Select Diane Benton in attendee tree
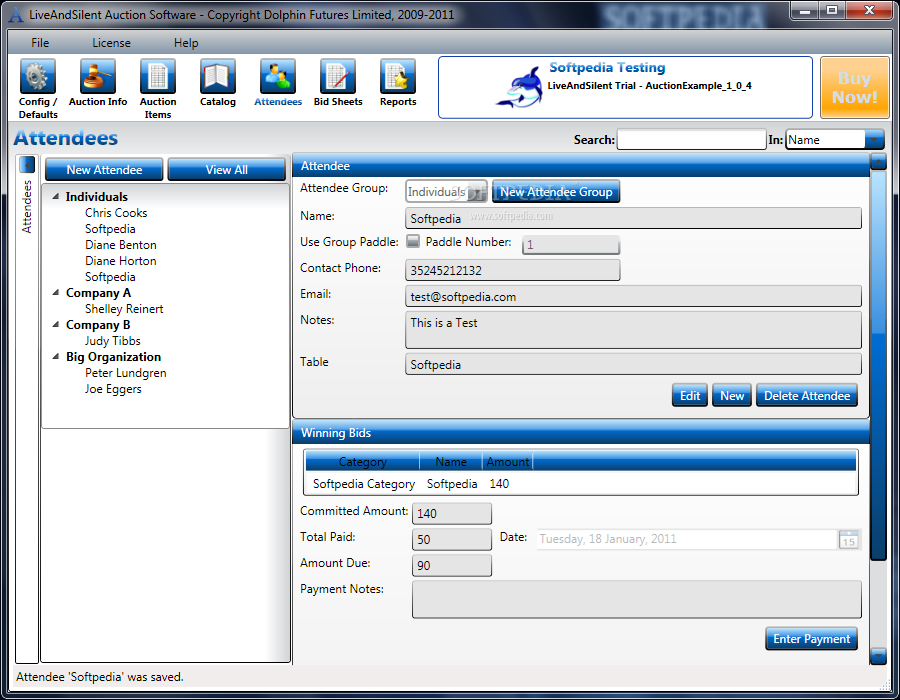Viewport: 900px width, 700px height. click(x=121, y=245)
